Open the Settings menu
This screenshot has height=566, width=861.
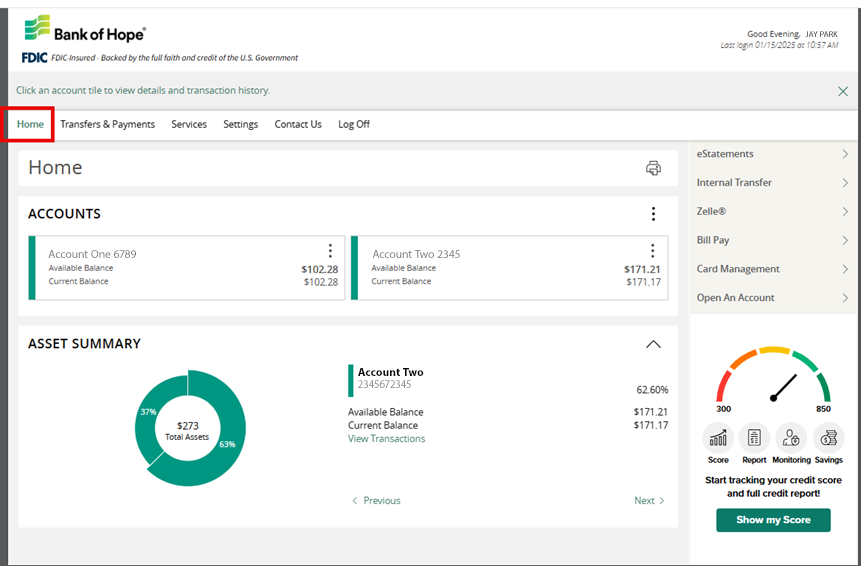[x=241, y=125]
